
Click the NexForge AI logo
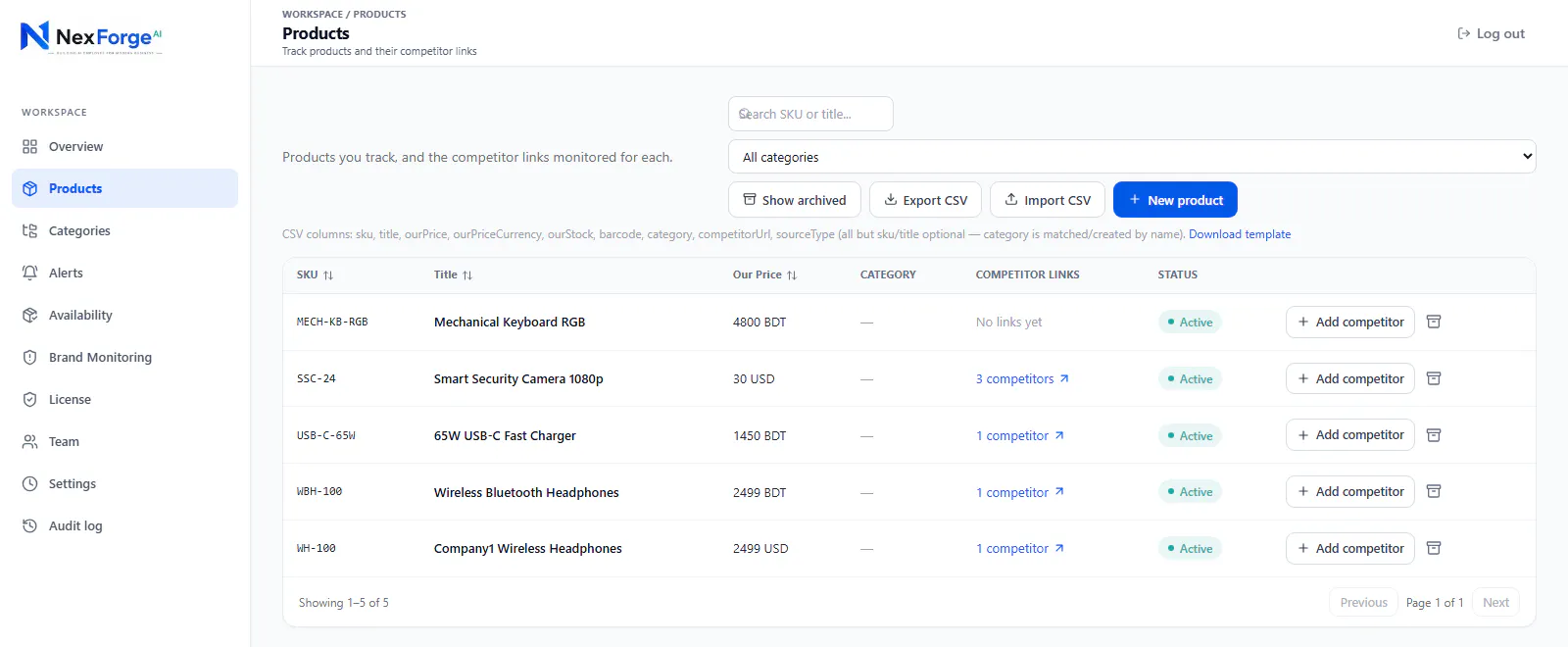(91, 37)
